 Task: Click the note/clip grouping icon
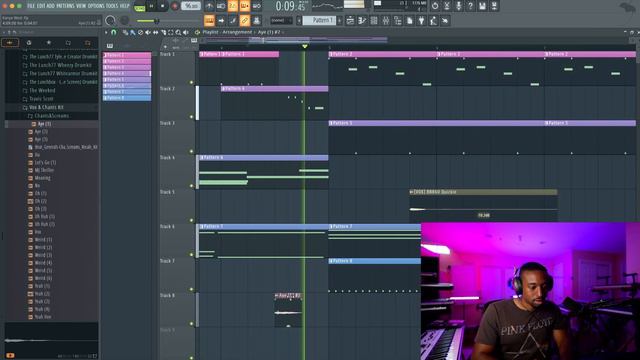256,20
